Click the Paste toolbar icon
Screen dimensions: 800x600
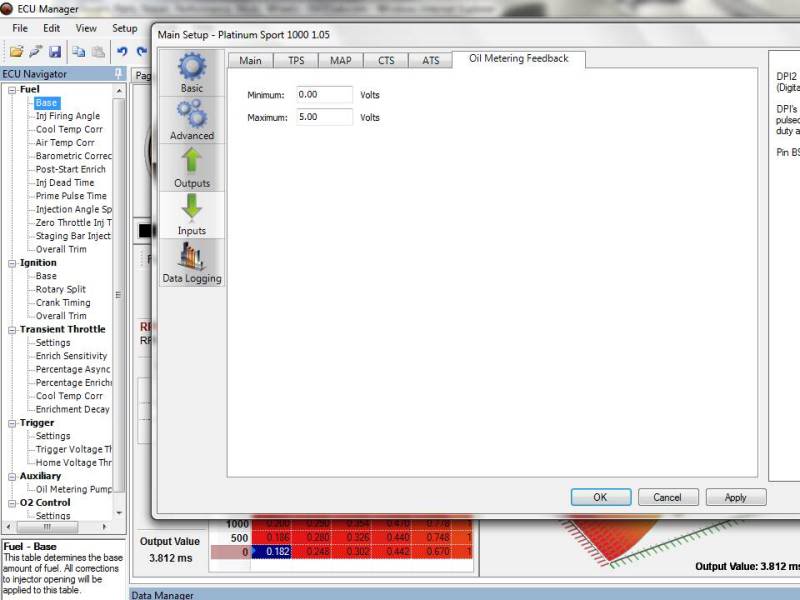point(98,52)
